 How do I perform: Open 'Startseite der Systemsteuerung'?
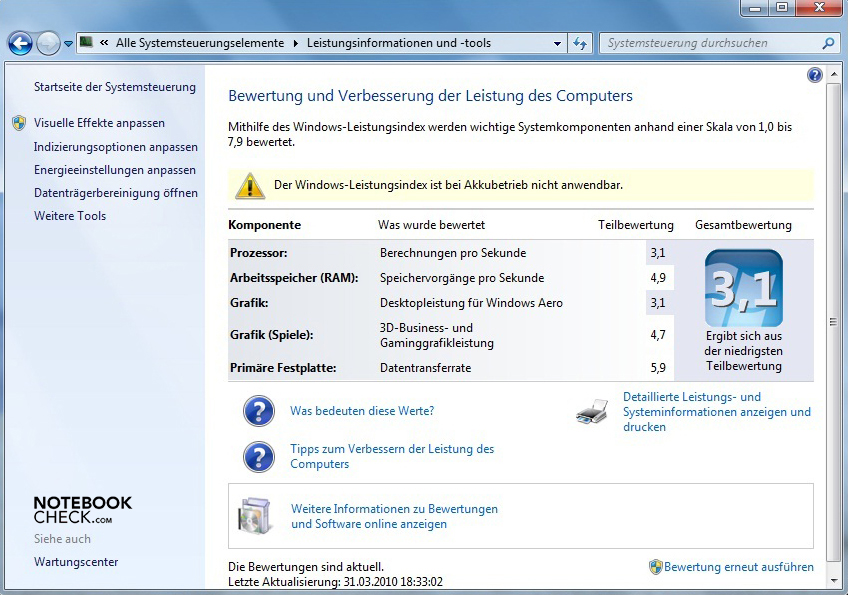(115, 87)
